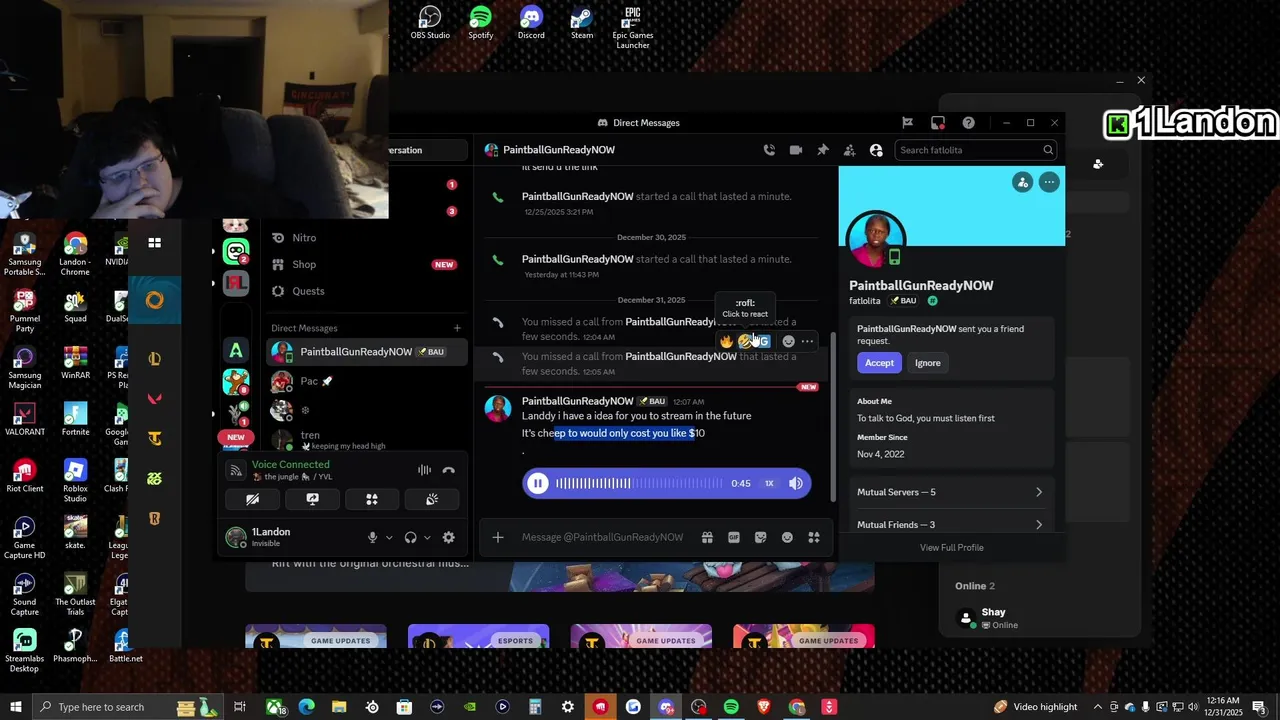Open the microphone input options arrow
This screenshot has width=1280, height=720.
(x=389, y=538)
